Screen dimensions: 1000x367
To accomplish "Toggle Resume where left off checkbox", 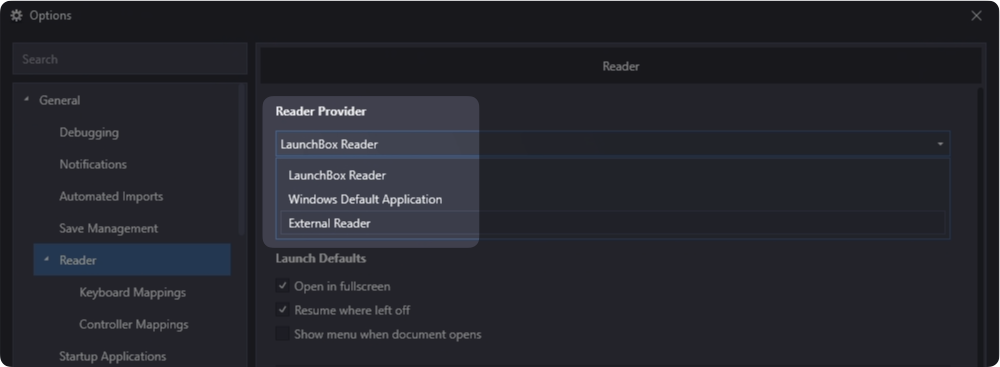I will tap(283, 310).
